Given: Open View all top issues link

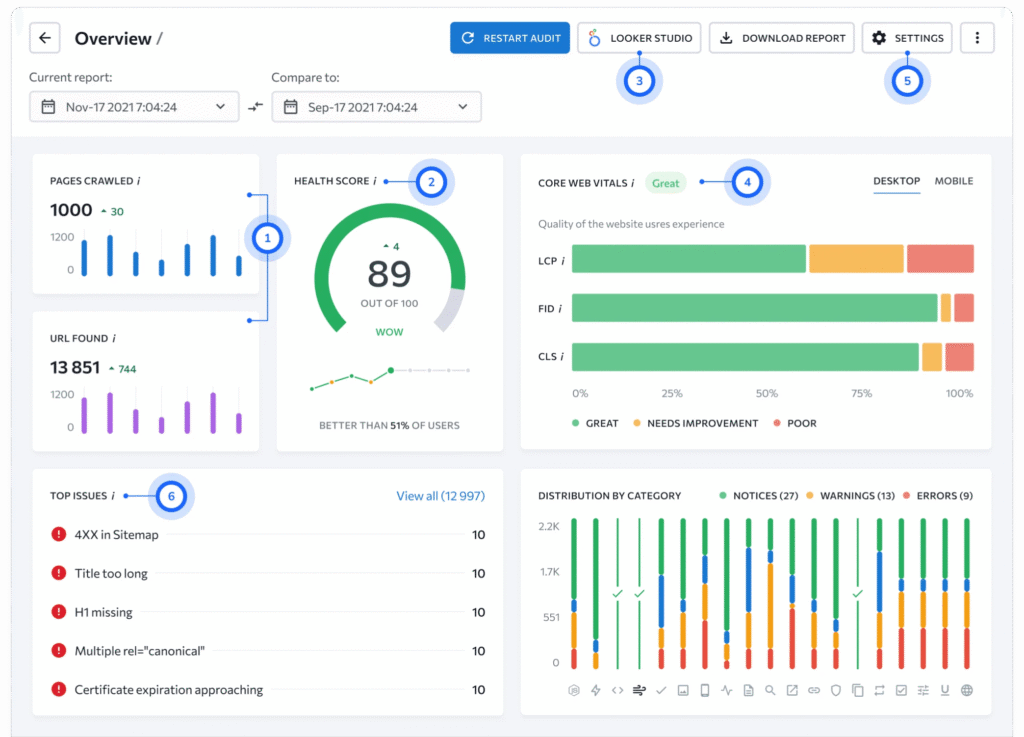Looking at the screenshot, I should tap(440, 495).
